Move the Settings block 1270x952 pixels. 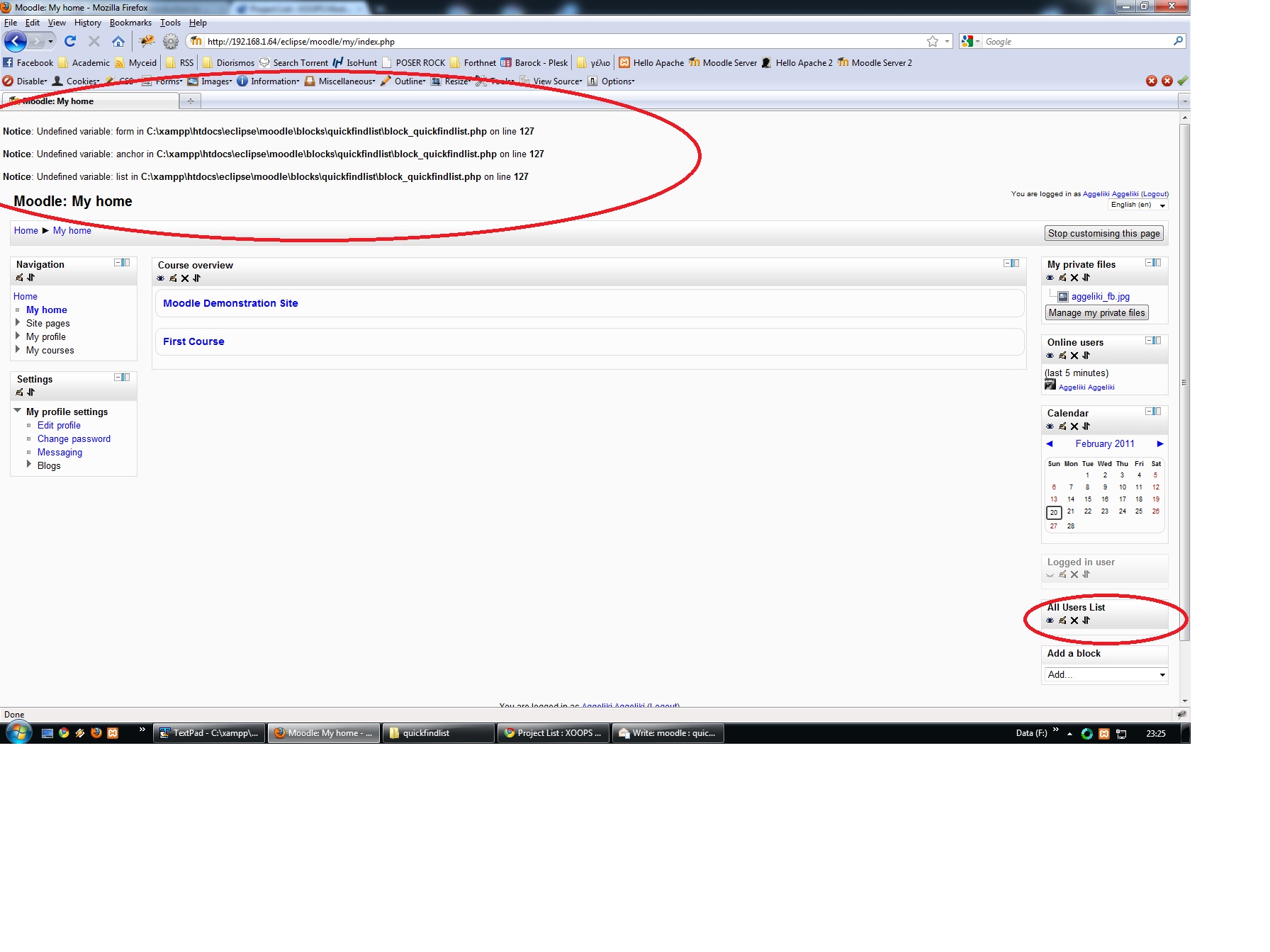click(x=31, y=392)
